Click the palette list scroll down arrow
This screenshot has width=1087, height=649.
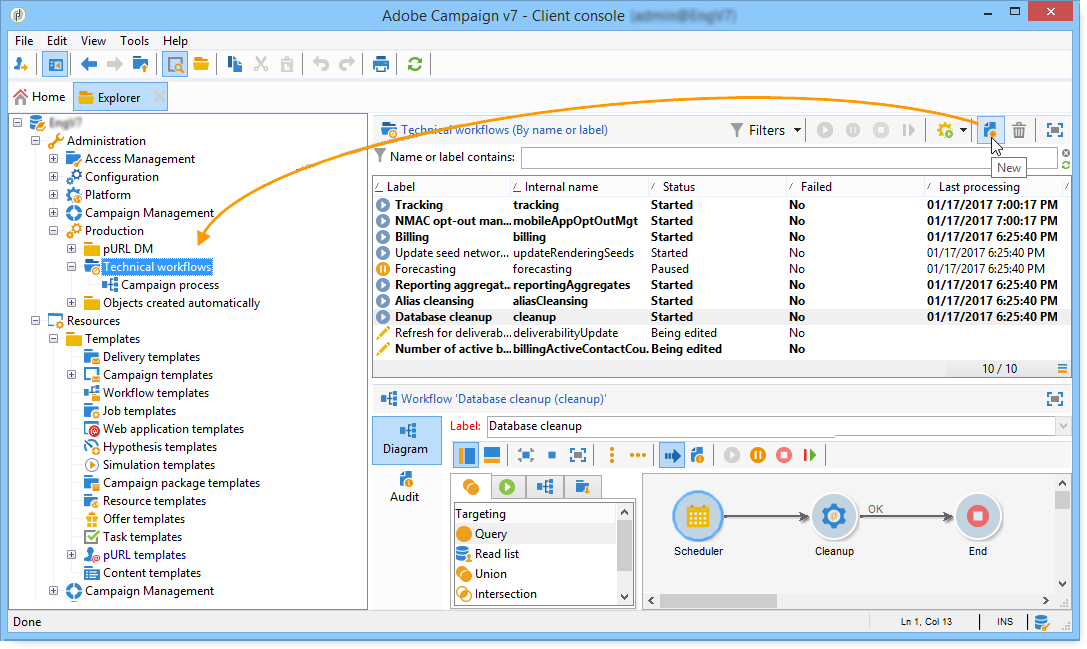pyautogui.click(x=624, y=596)
